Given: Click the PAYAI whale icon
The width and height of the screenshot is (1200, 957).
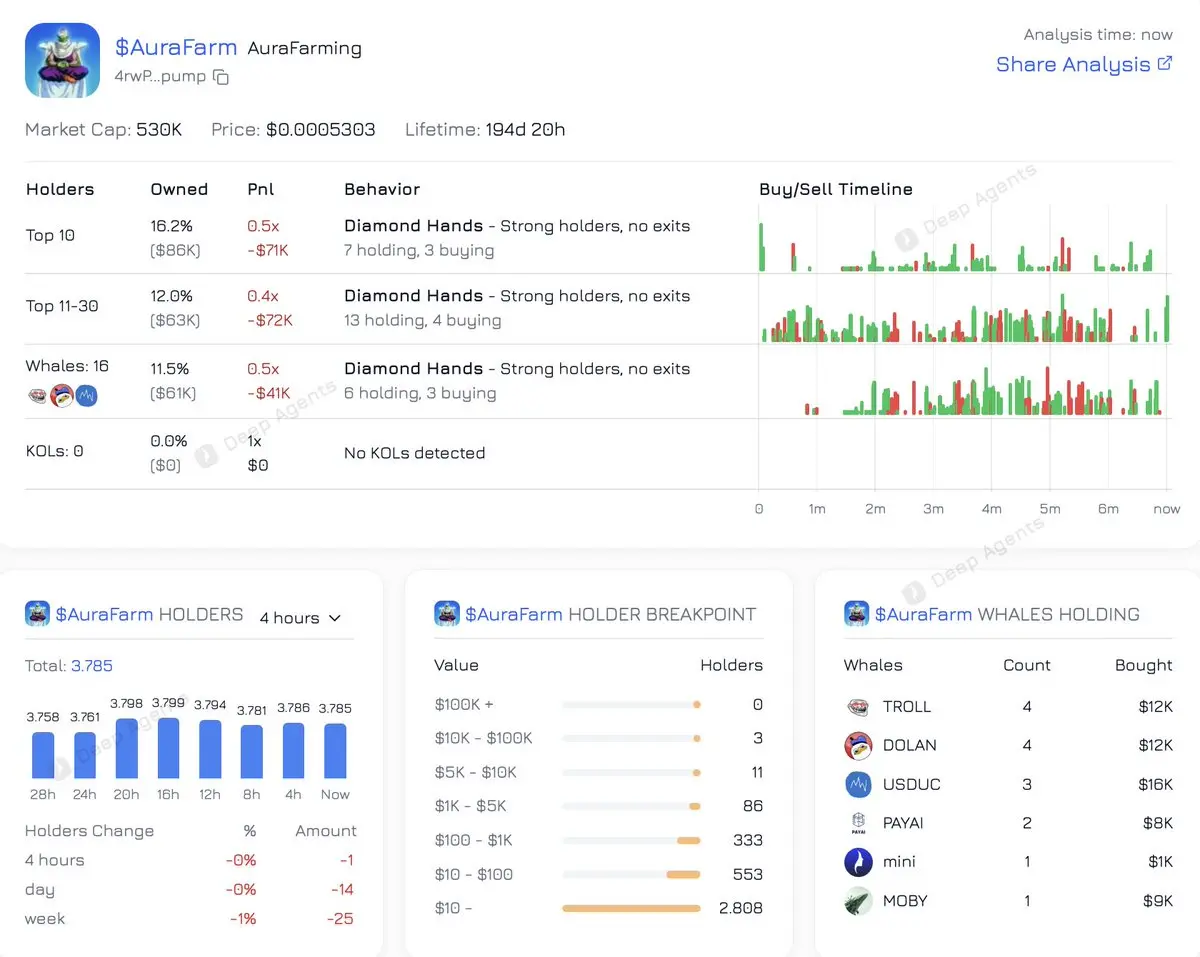Looking at the screenshot, I should click(x=858, y=824).
